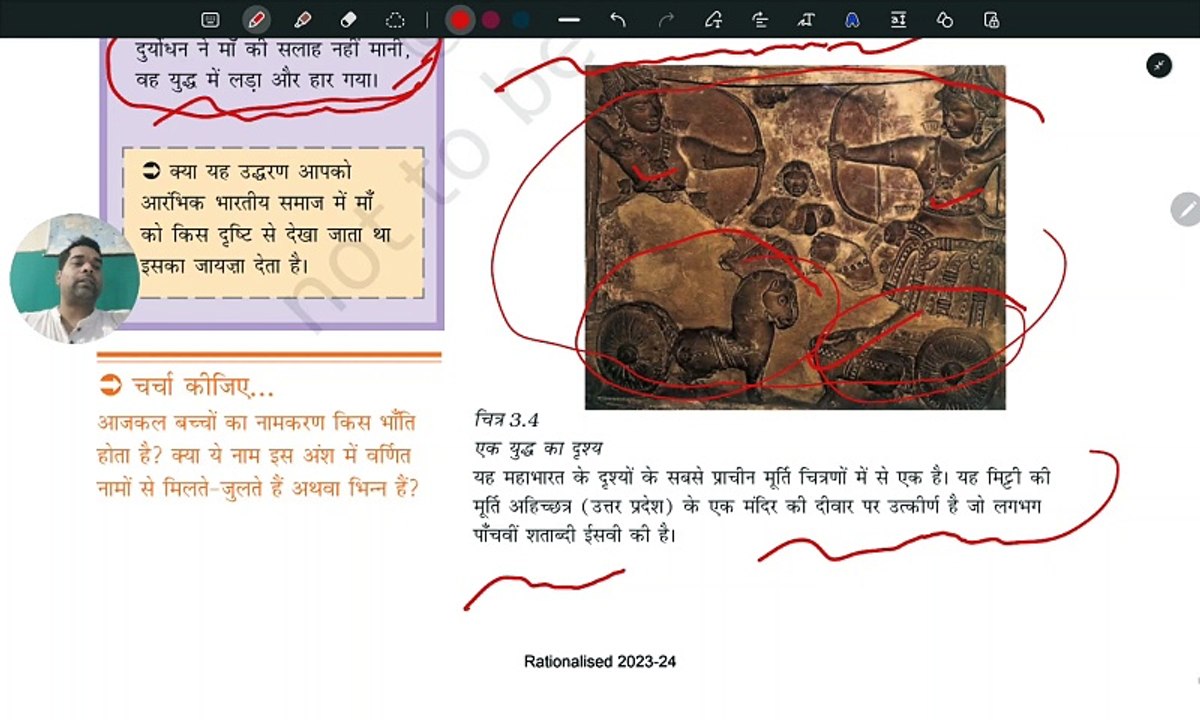
Task: Click the line starting 'आजकल बच्चों का नामकरण'
Action: (x=257, y=421)
